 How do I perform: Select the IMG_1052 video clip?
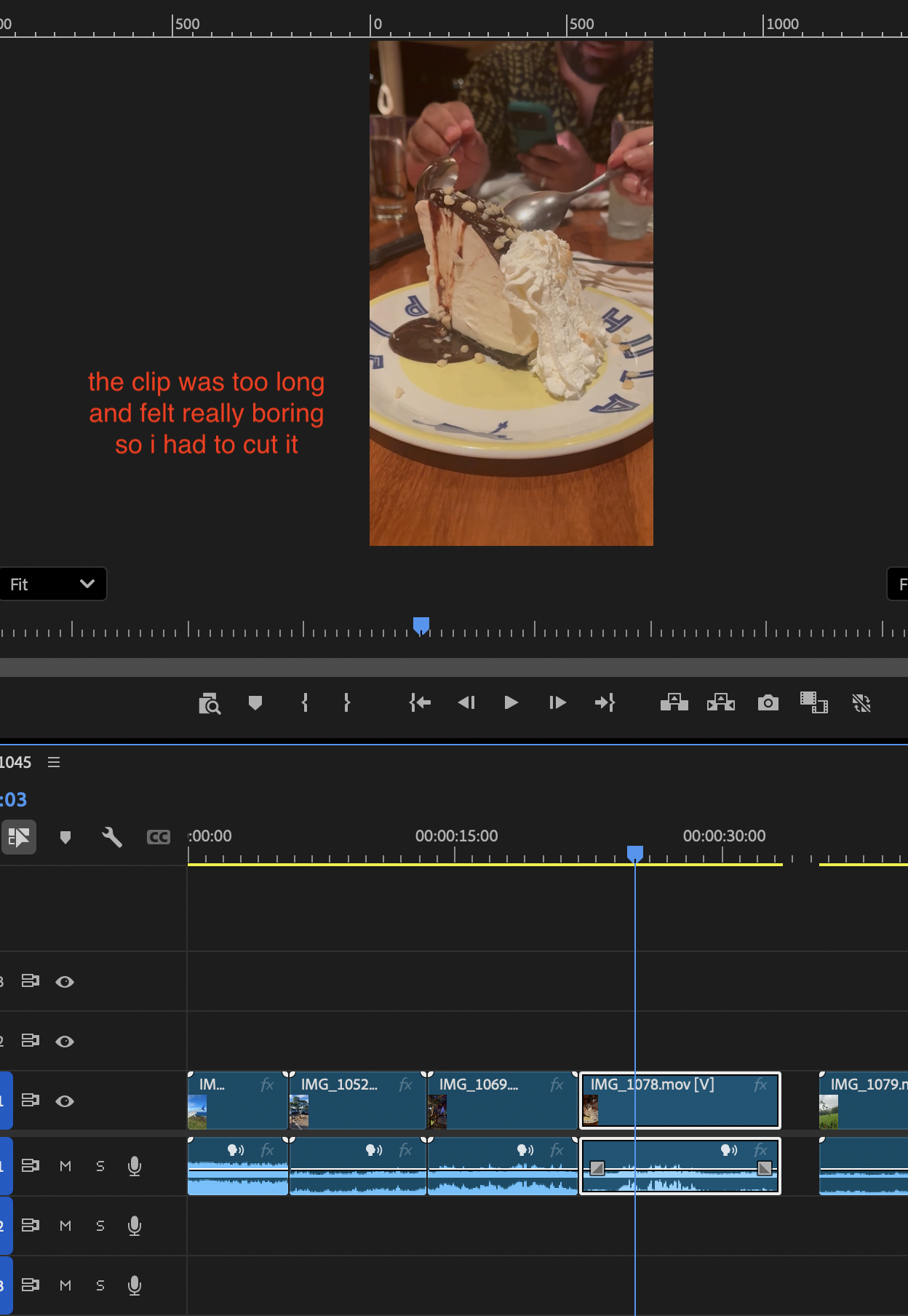[x=357, y=1100]
